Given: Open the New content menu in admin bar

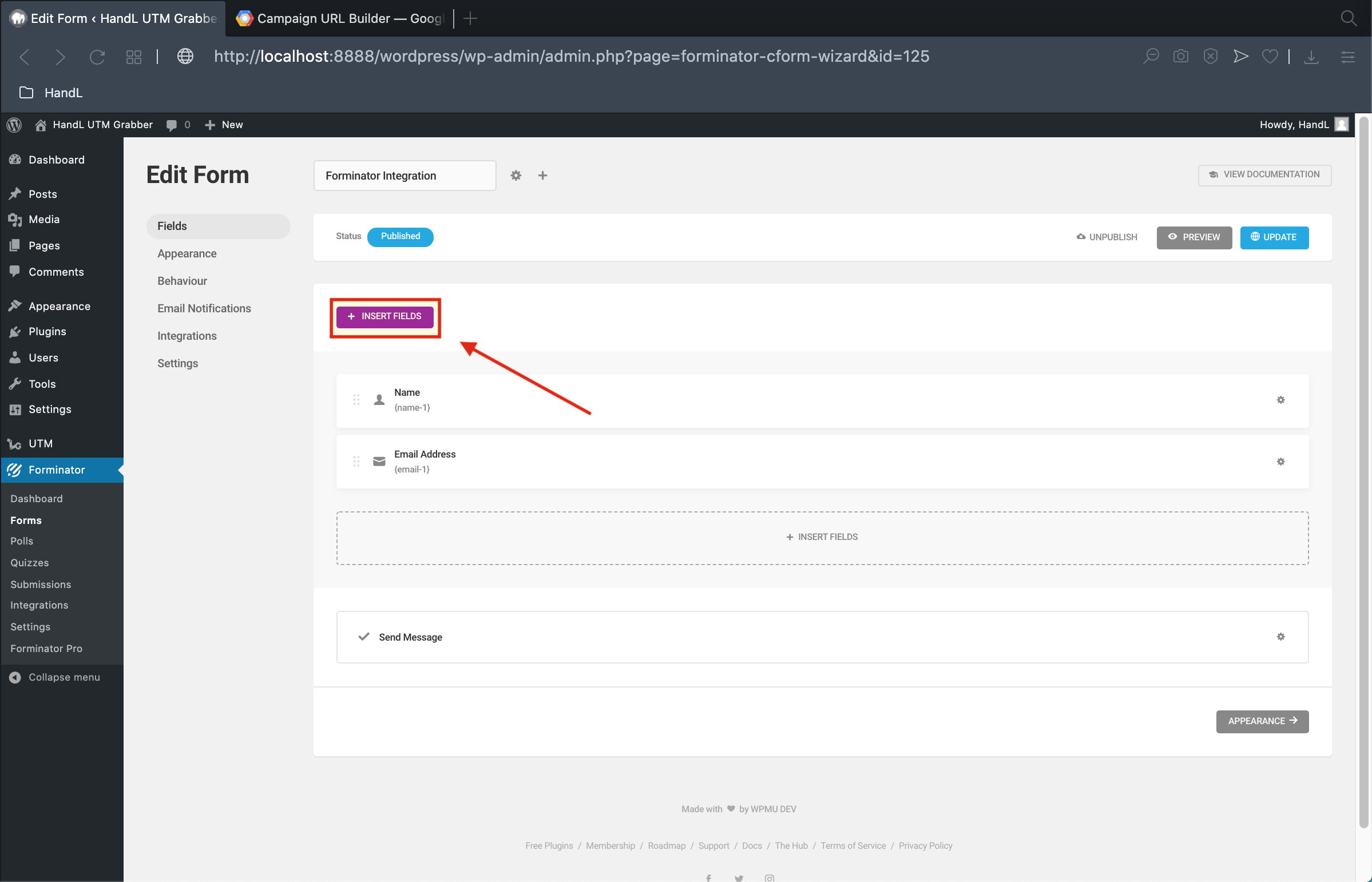Looking at the screenshot, I should [x=224, y=124].
